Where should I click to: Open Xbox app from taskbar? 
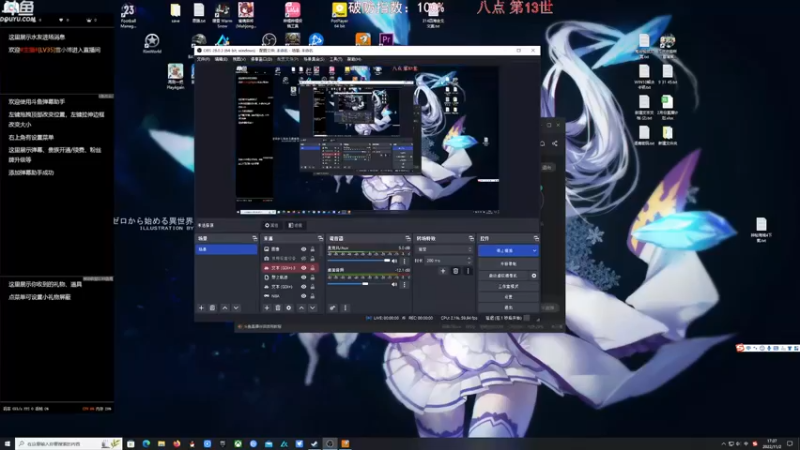[238, 444]
